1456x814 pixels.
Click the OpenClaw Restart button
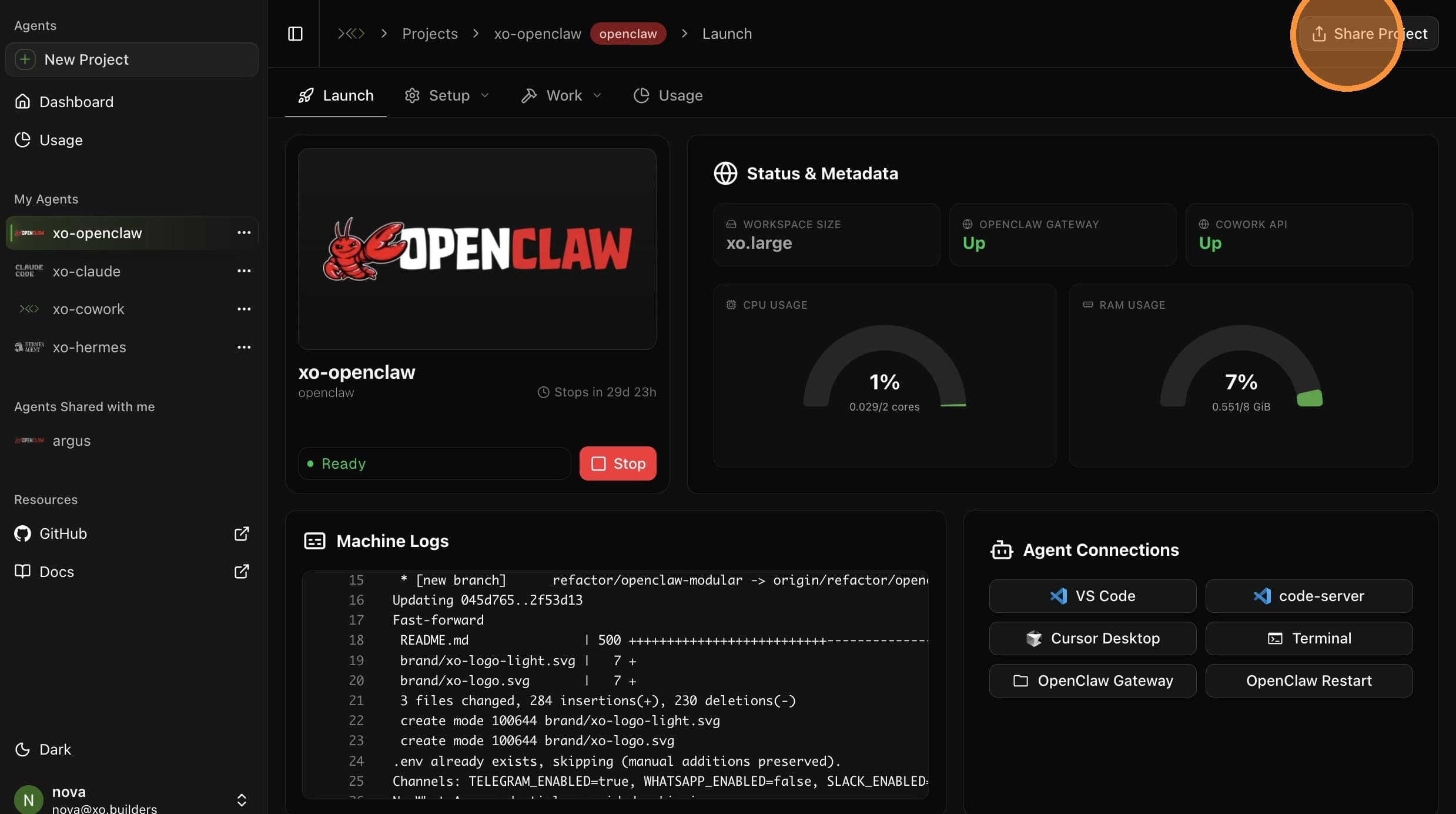[1308, 680]
